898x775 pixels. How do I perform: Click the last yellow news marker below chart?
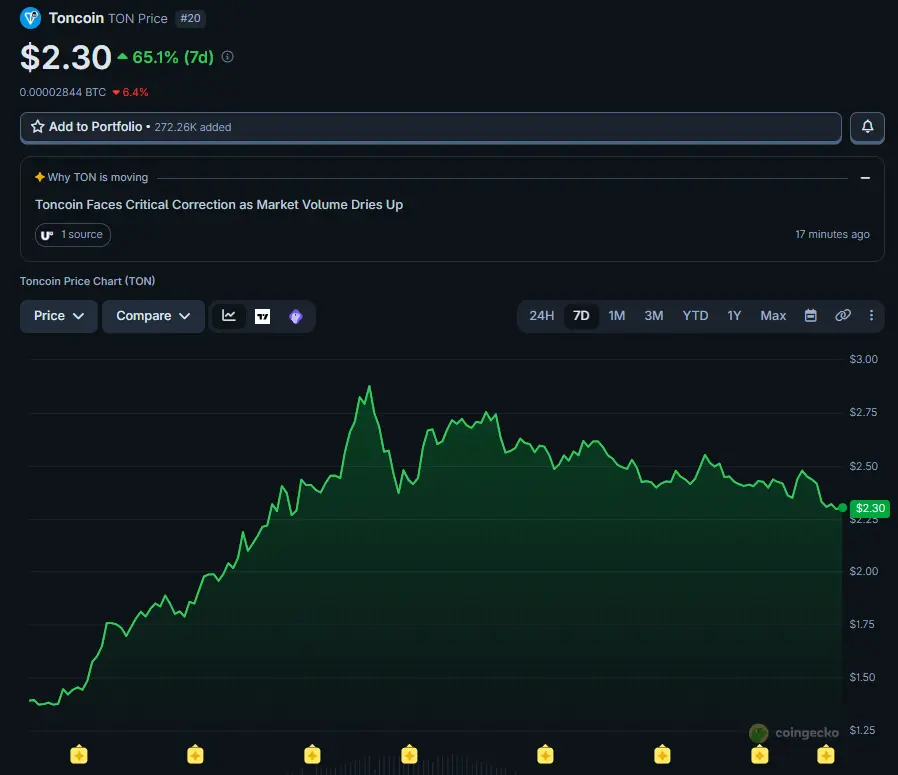tap(825, 754)
